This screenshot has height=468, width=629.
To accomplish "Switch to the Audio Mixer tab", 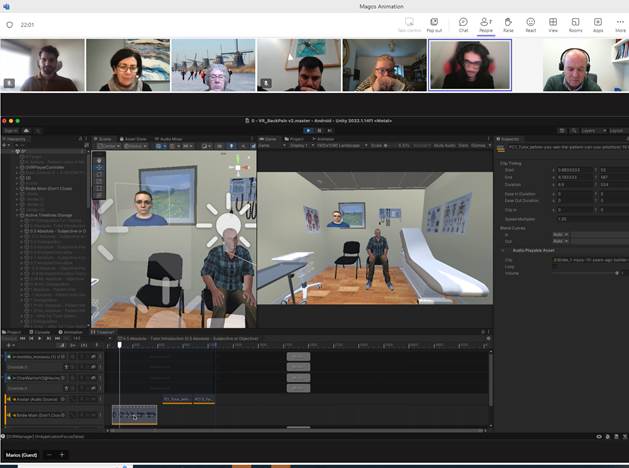I will 169,139.
